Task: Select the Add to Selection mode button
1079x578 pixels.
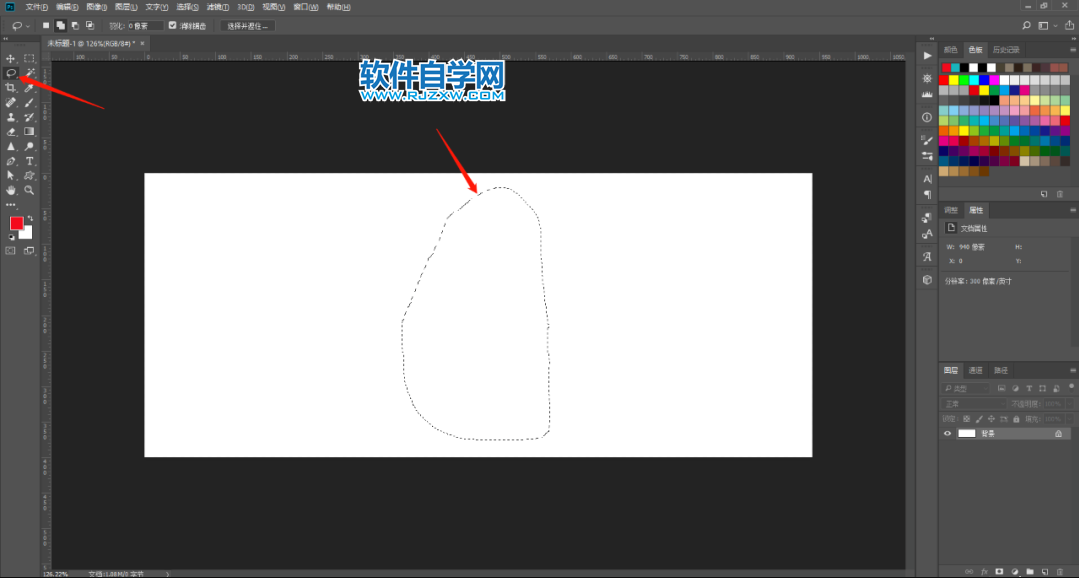Action: (61, 25)
